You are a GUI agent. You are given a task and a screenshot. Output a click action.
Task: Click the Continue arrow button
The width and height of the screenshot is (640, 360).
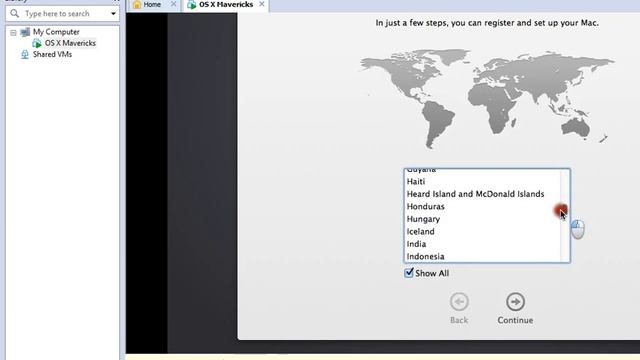515,302
